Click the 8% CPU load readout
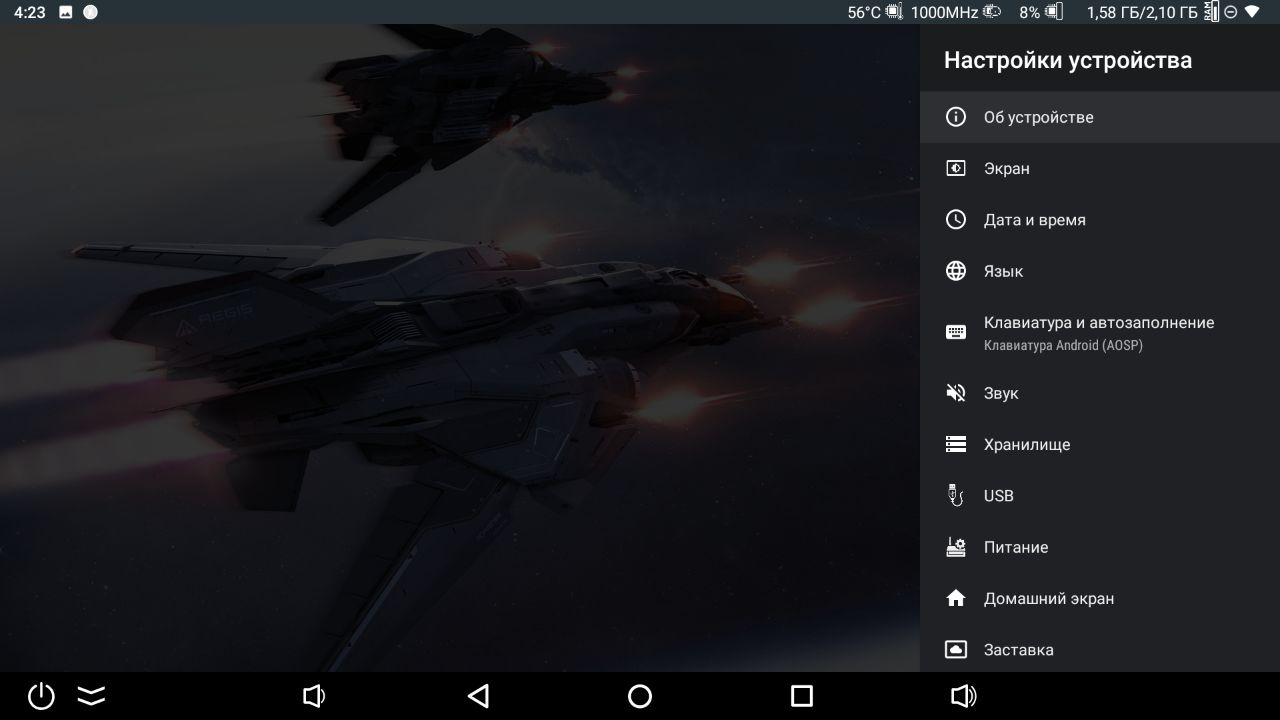 pyautogui.click(x=1029, y=12)
